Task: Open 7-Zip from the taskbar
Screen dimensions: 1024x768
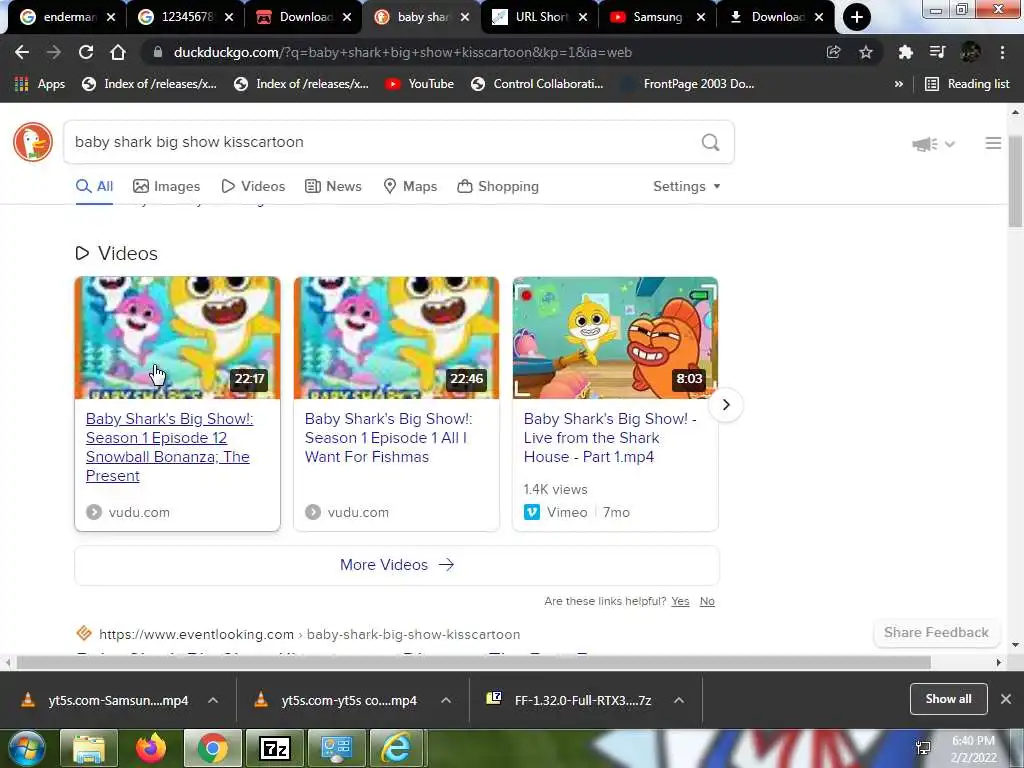Action: click(274, 748)
